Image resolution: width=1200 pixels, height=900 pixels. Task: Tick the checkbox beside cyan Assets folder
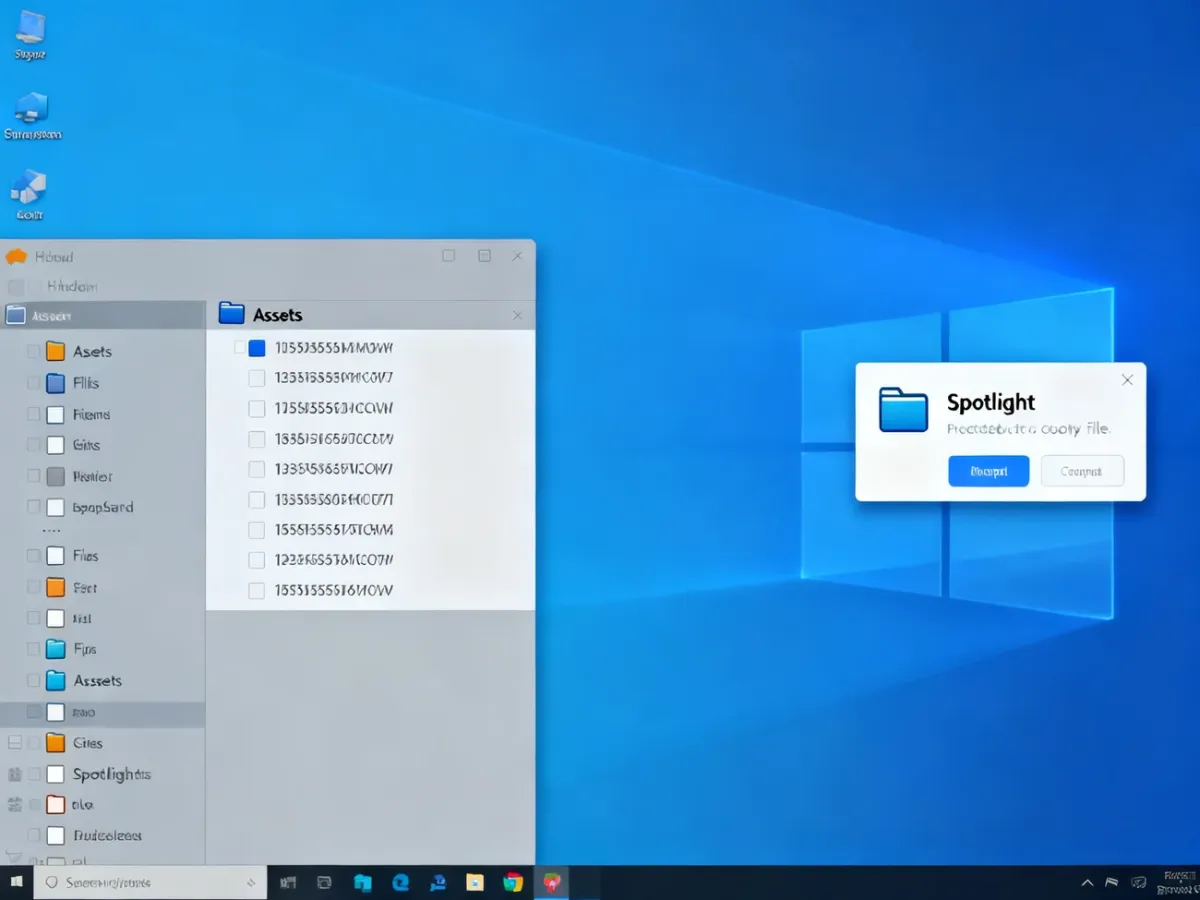click(34, 680)
